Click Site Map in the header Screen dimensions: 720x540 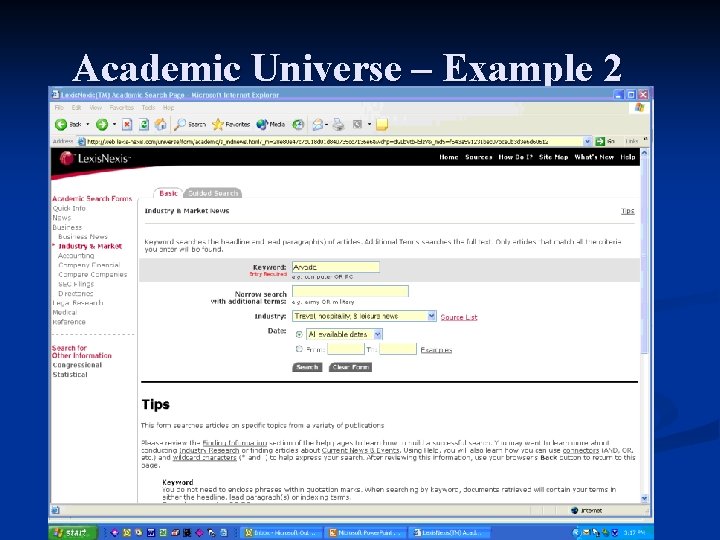[x=553, y=157]
